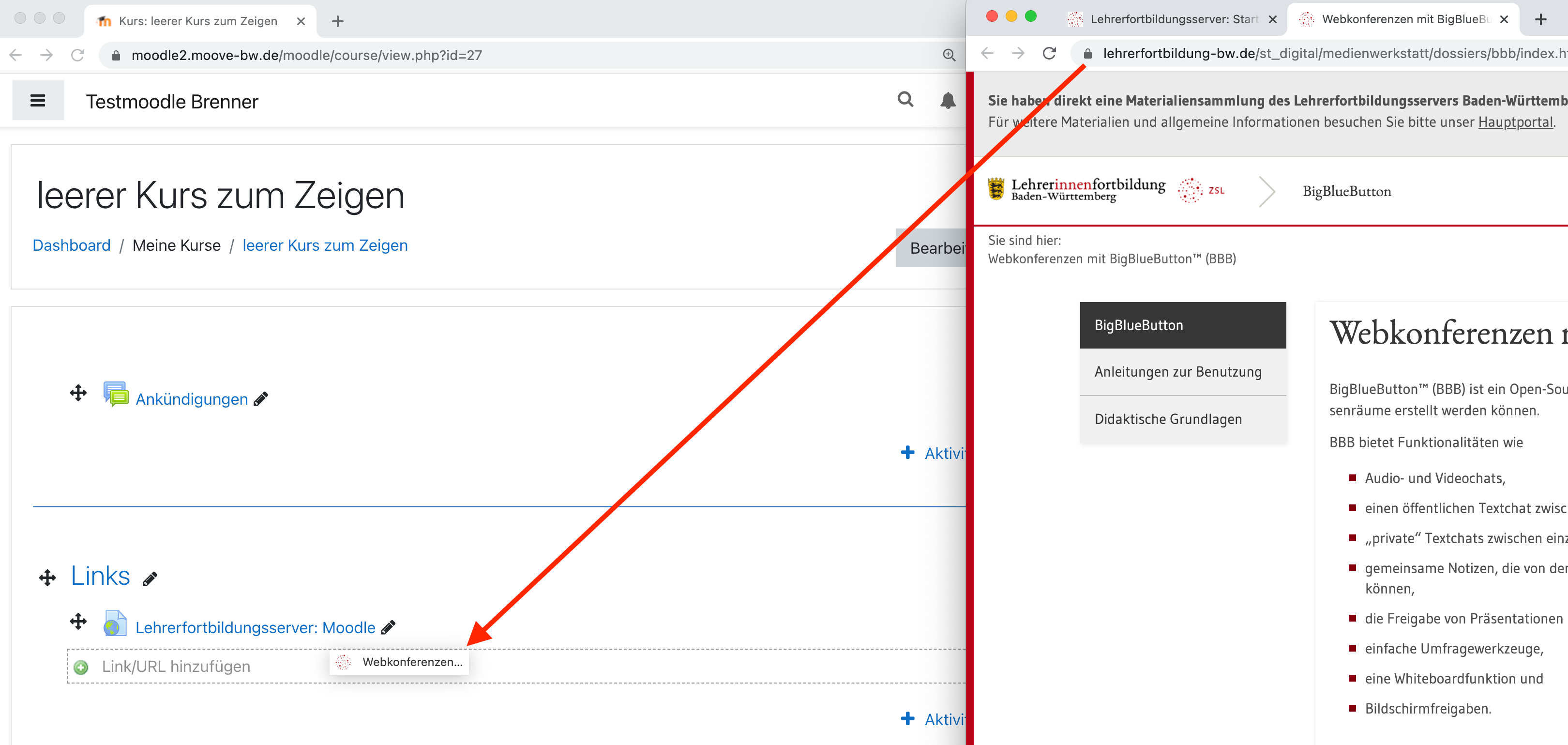The width and height of the screenshot is (1568, 745).
Task: Edit the Links section name pencil
Action: tap(150, 578)
